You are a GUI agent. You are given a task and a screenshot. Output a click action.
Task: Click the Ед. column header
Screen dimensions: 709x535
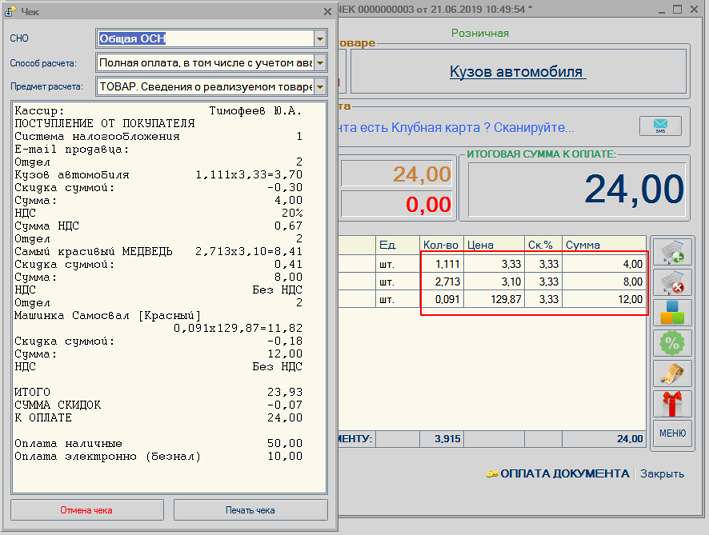[397, 245]
